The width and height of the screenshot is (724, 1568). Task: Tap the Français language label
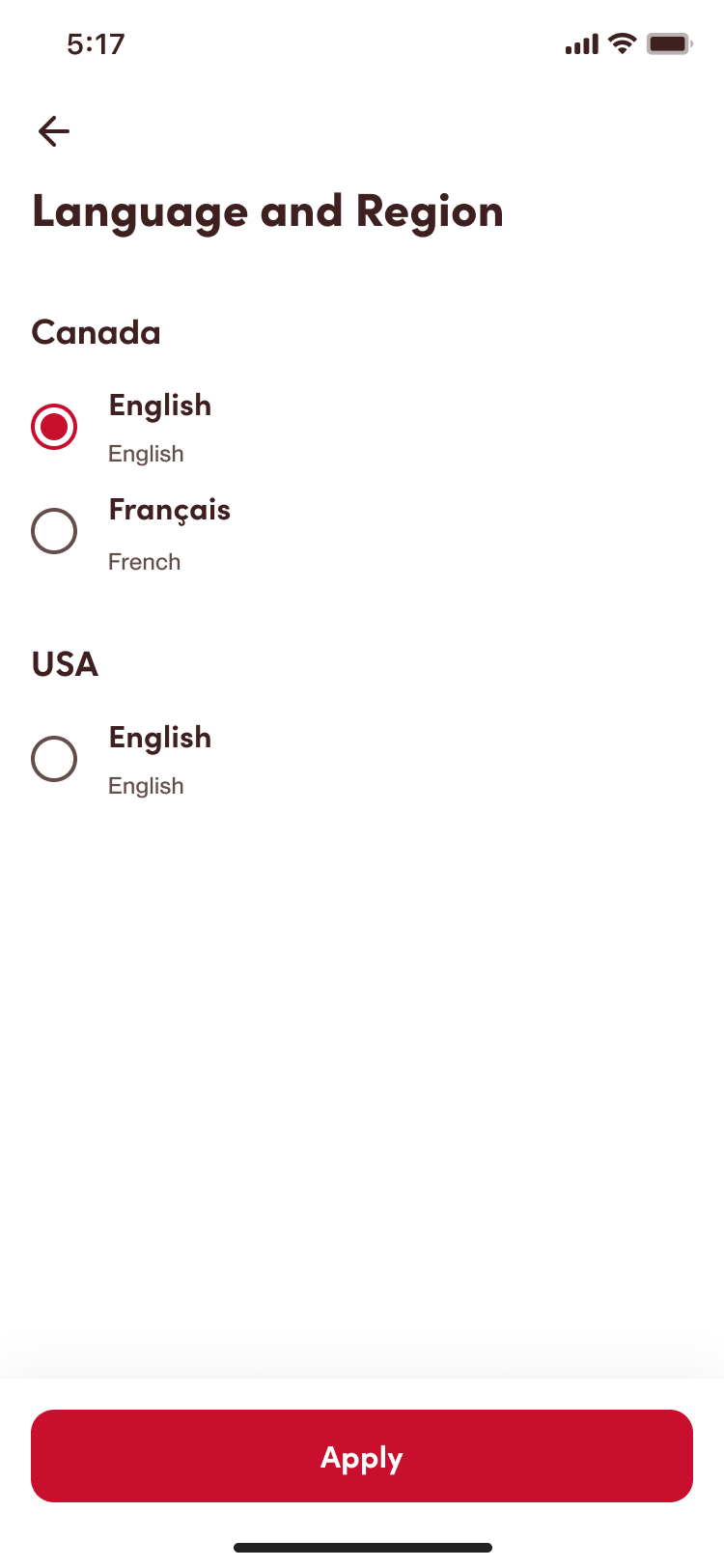pos(169,510)
